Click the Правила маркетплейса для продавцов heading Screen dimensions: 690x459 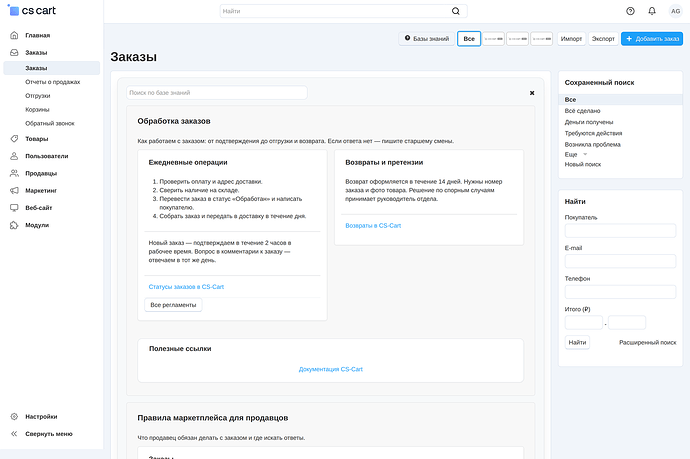(213, 418)
